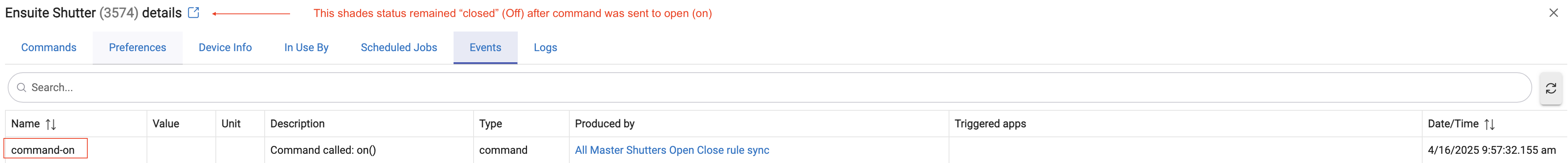Switch to the Commands tab

tap(49, 47)
